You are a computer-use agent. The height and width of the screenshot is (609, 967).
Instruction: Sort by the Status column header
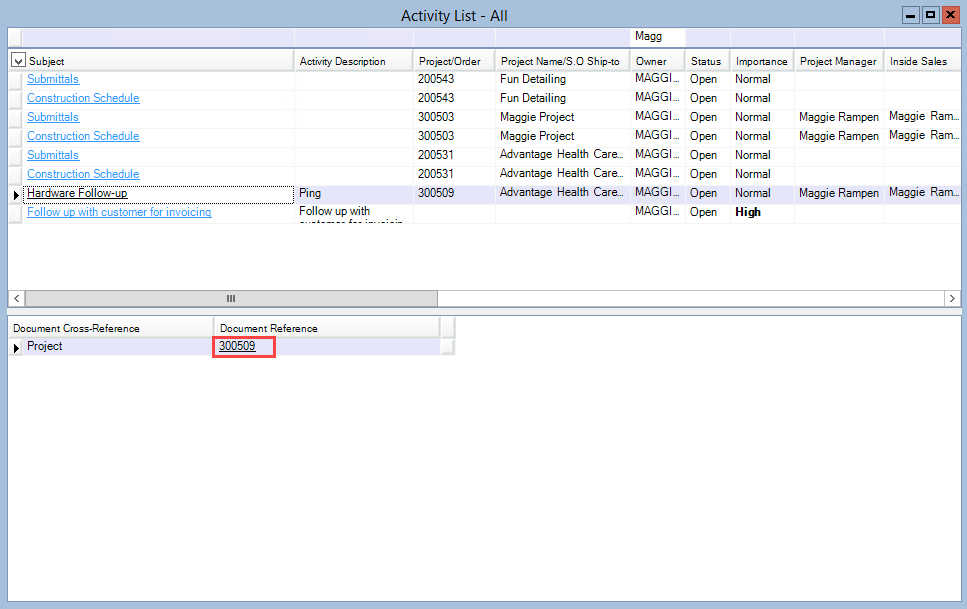pyautogui.click(x=706, y=61)
